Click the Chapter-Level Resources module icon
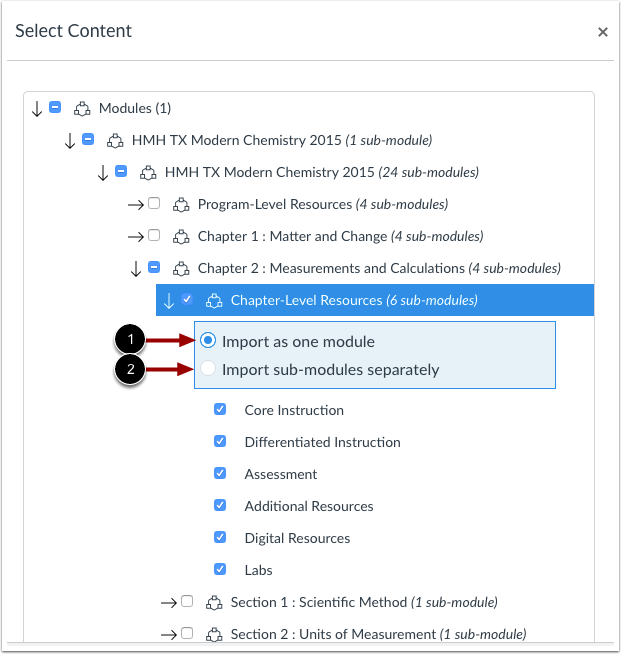621x654 pixels. coord(214,300)
